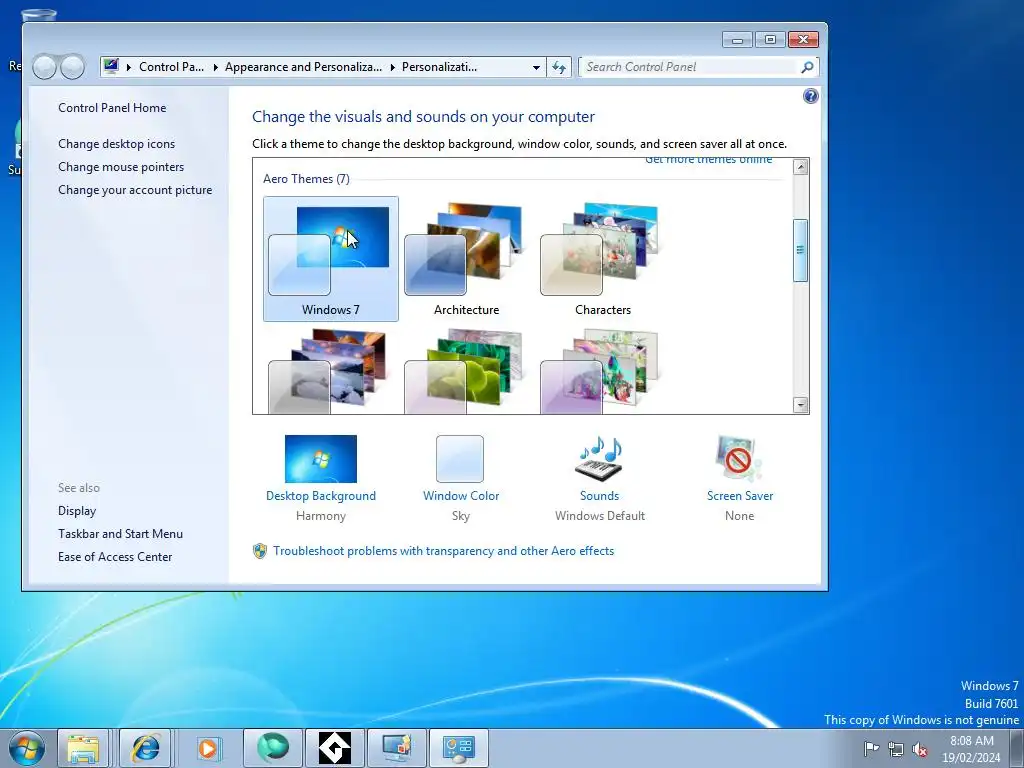Click the Back navigation button
This screenshot has height=768, width=1024.
tap(44, 67)
